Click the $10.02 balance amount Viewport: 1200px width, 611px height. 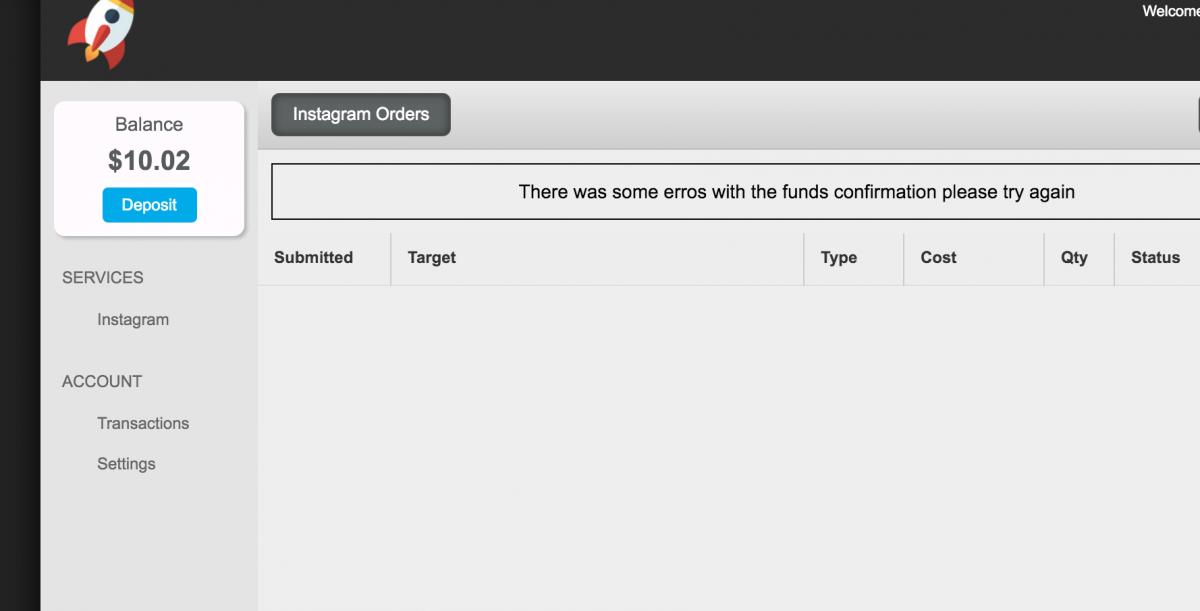coord(149,160)
